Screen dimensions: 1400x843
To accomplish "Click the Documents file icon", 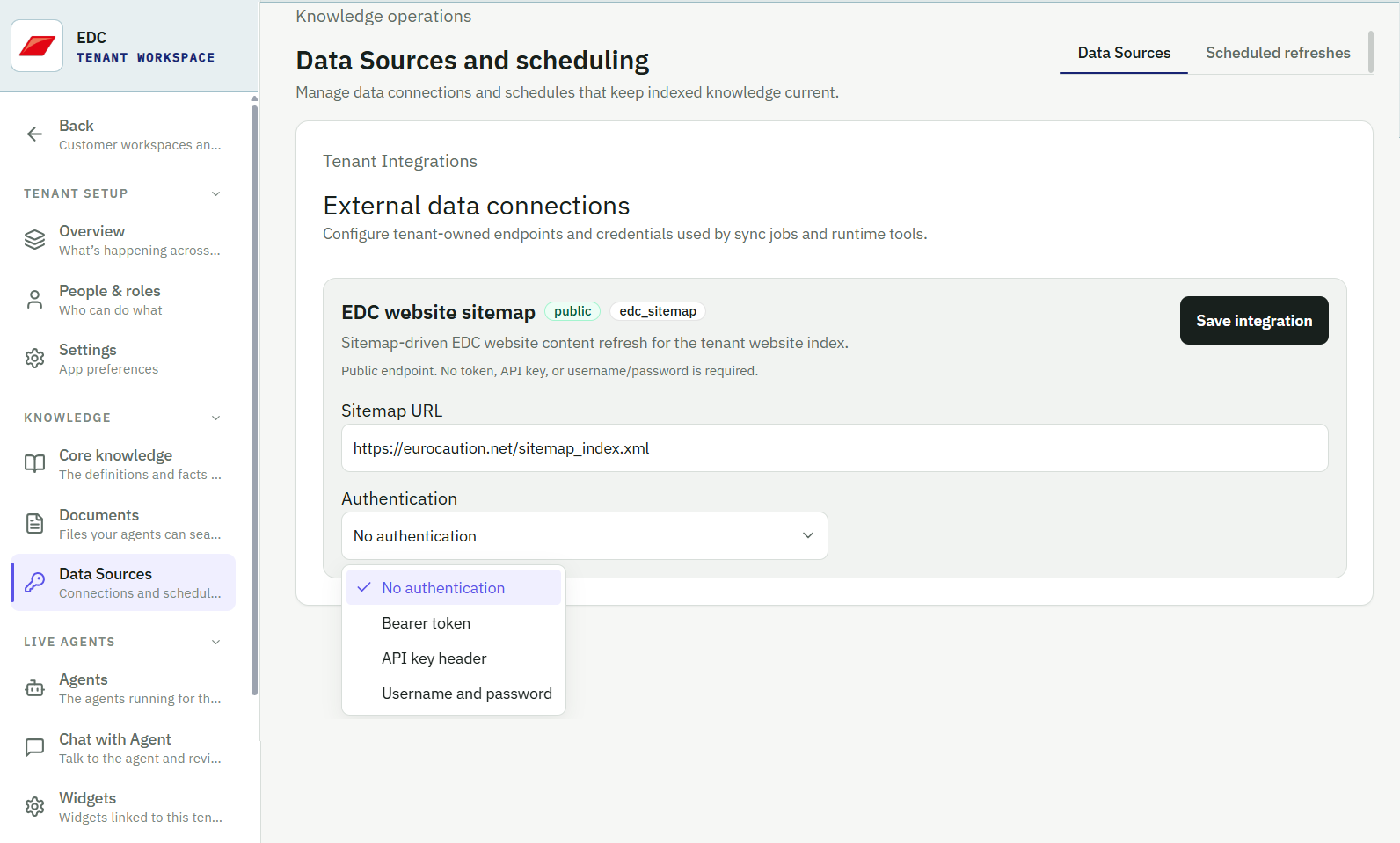I will point(34,524).
